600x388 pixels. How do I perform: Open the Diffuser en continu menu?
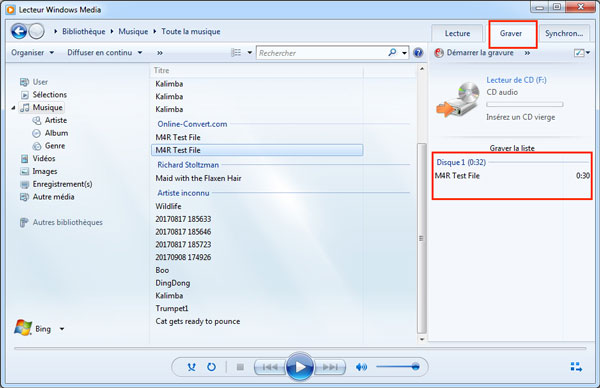click(105, 52)
